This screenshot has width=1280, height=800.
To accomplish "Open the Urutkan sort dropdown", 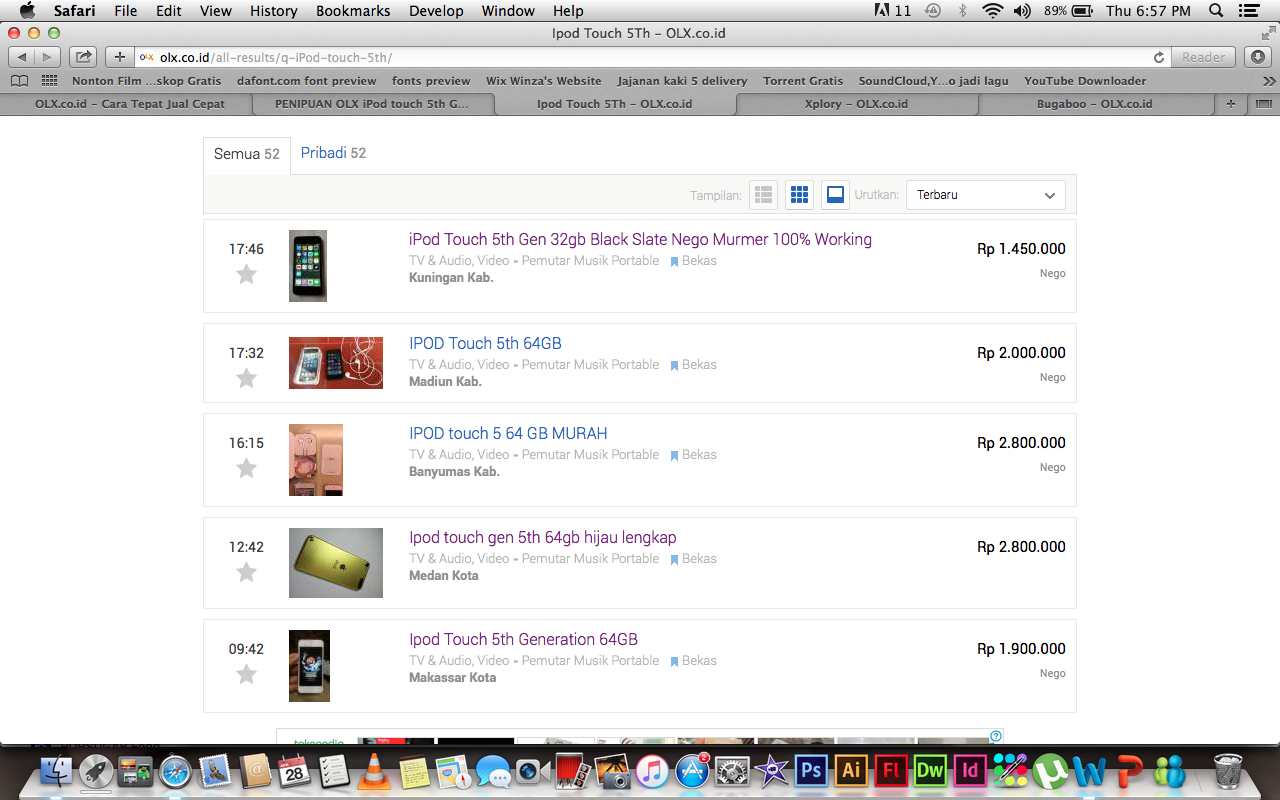I will click(x=986, y=195).
